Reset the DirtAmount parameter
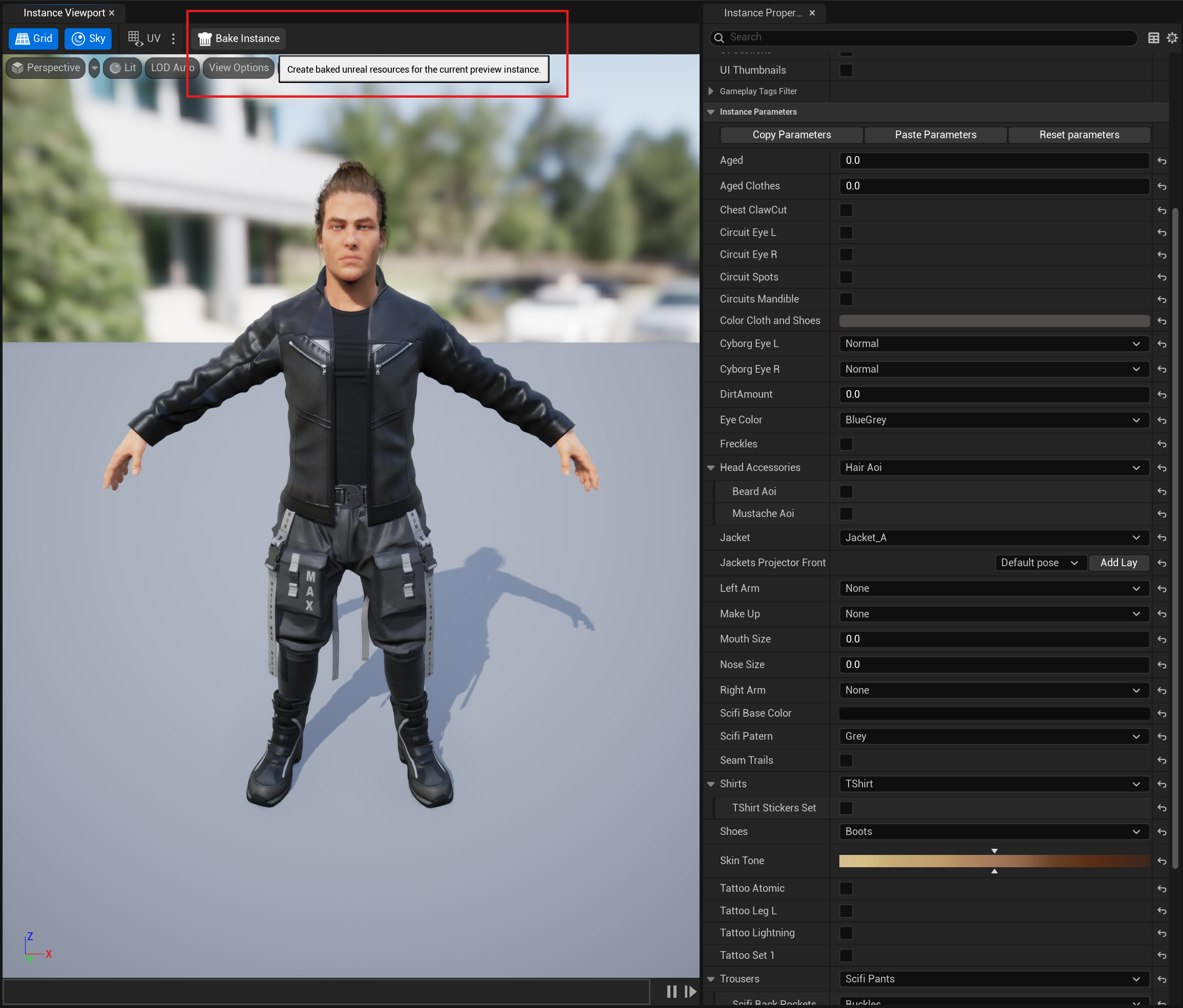Viewport: 1183px width, 1008px height. click(1162, 395)
